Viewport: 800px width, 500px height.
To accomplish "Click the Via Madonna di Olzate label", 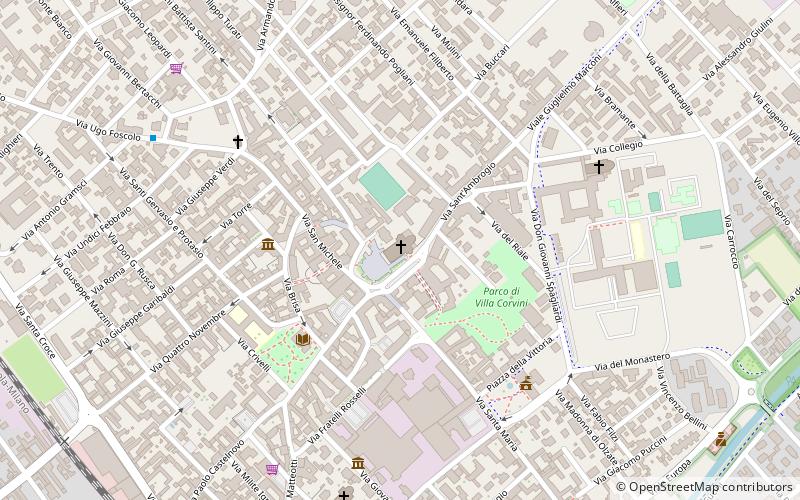I will pos(586,428).
